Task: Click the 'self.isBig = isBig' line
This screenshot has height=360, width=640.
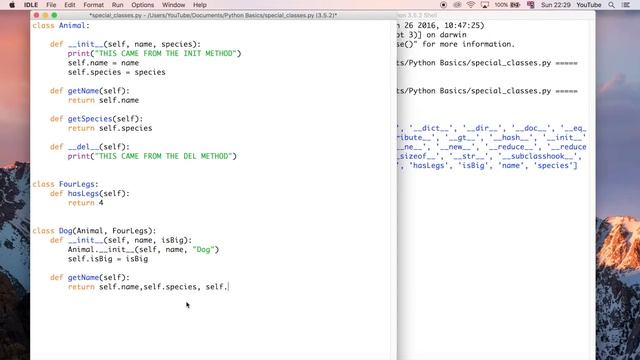Action: pyautogui.click(x=108, y=259)
